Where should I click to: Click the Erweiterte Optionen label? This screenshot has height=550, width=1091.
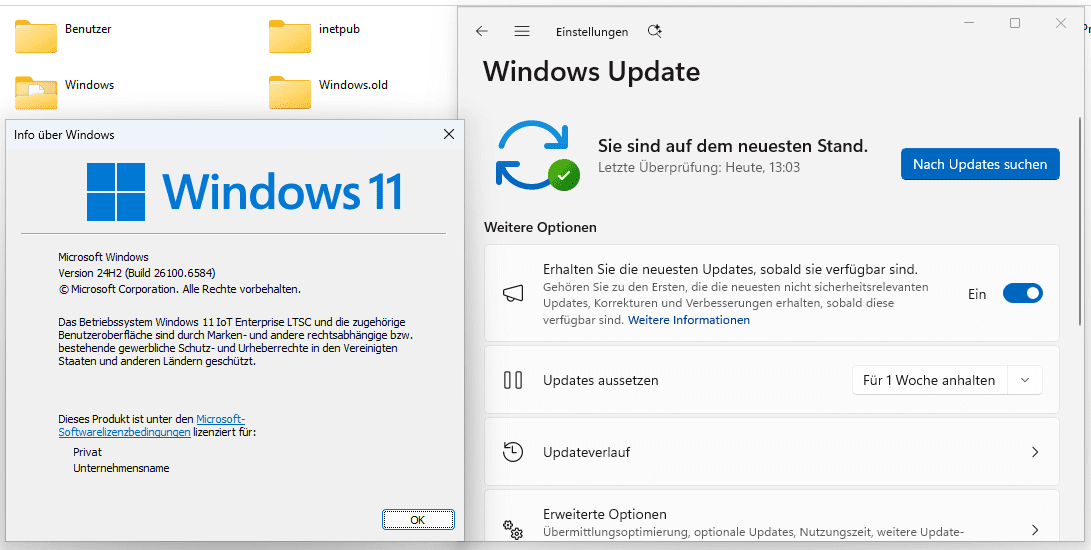(605, 514)
